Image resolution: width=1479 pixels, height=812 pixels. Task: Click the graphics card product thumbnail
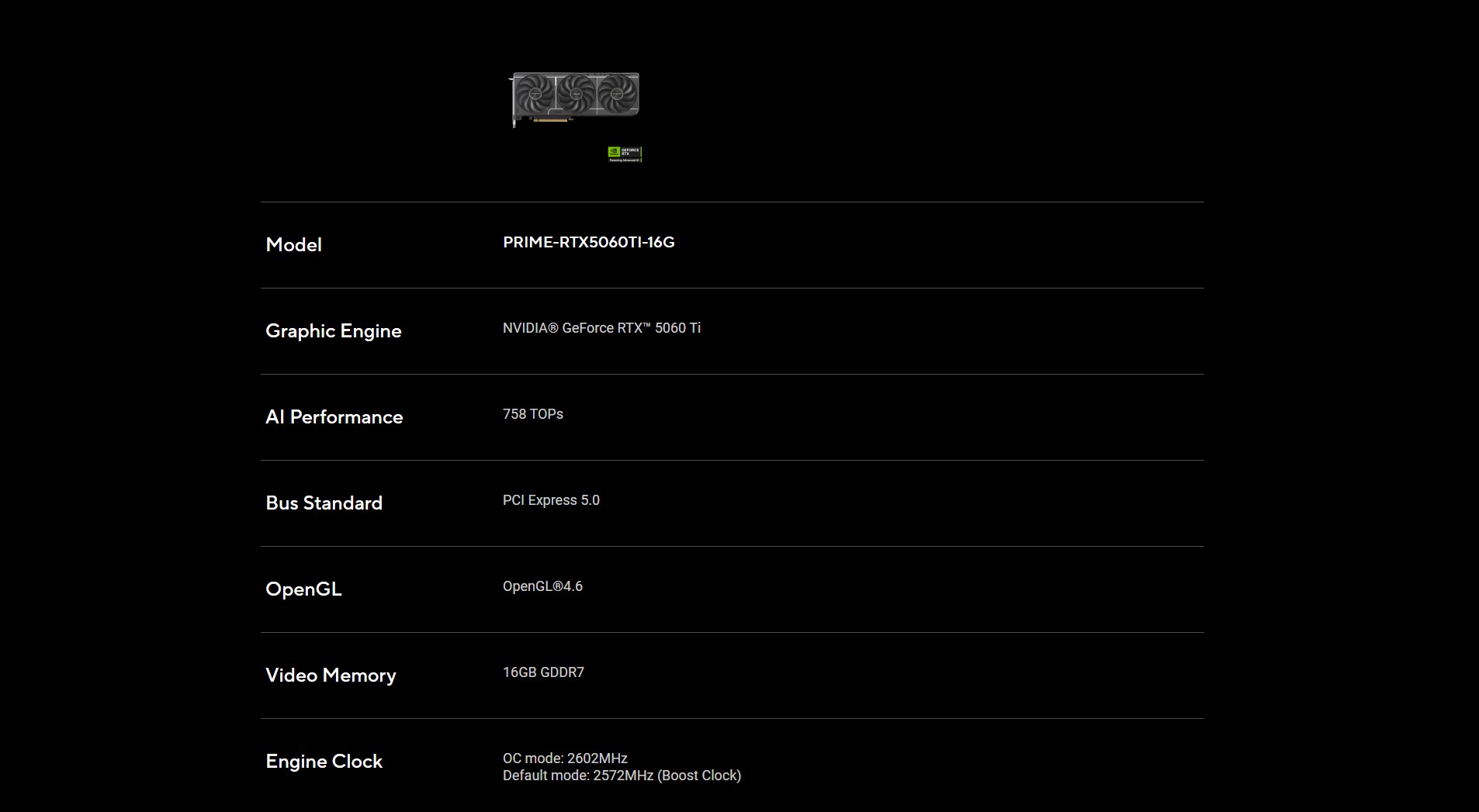tap(575, 98)
